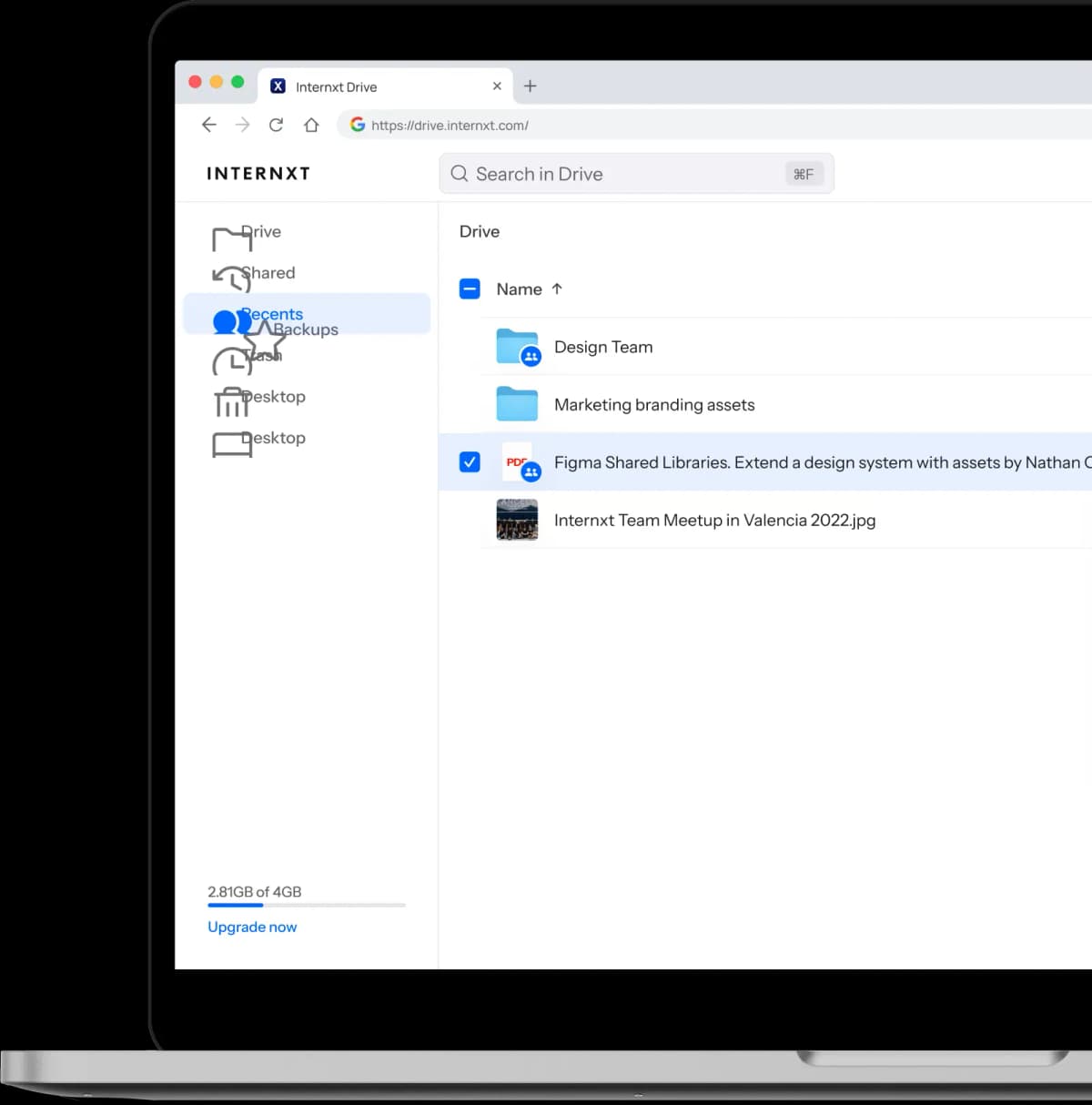Click the Google icon in address bar
Image resolution: width=1092 pixels, height=1105 pixels.
[x=358, y=125]
